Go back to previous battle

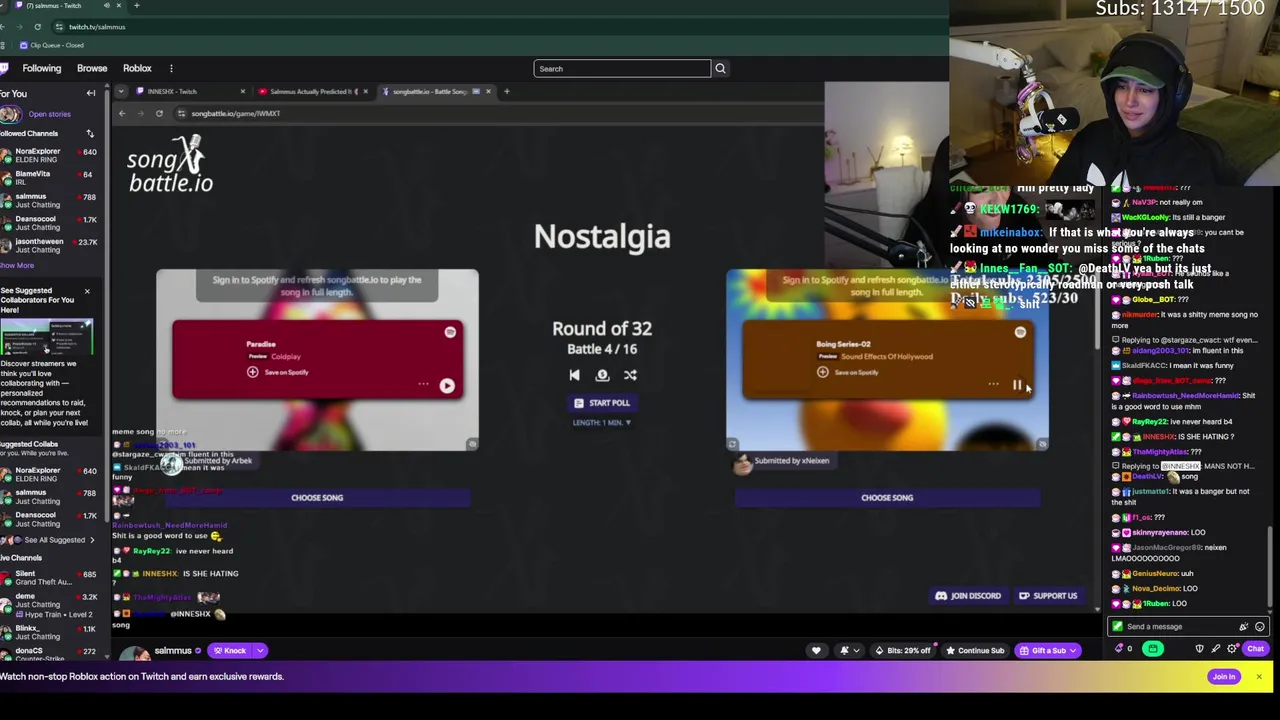click(x=574, y=375)
